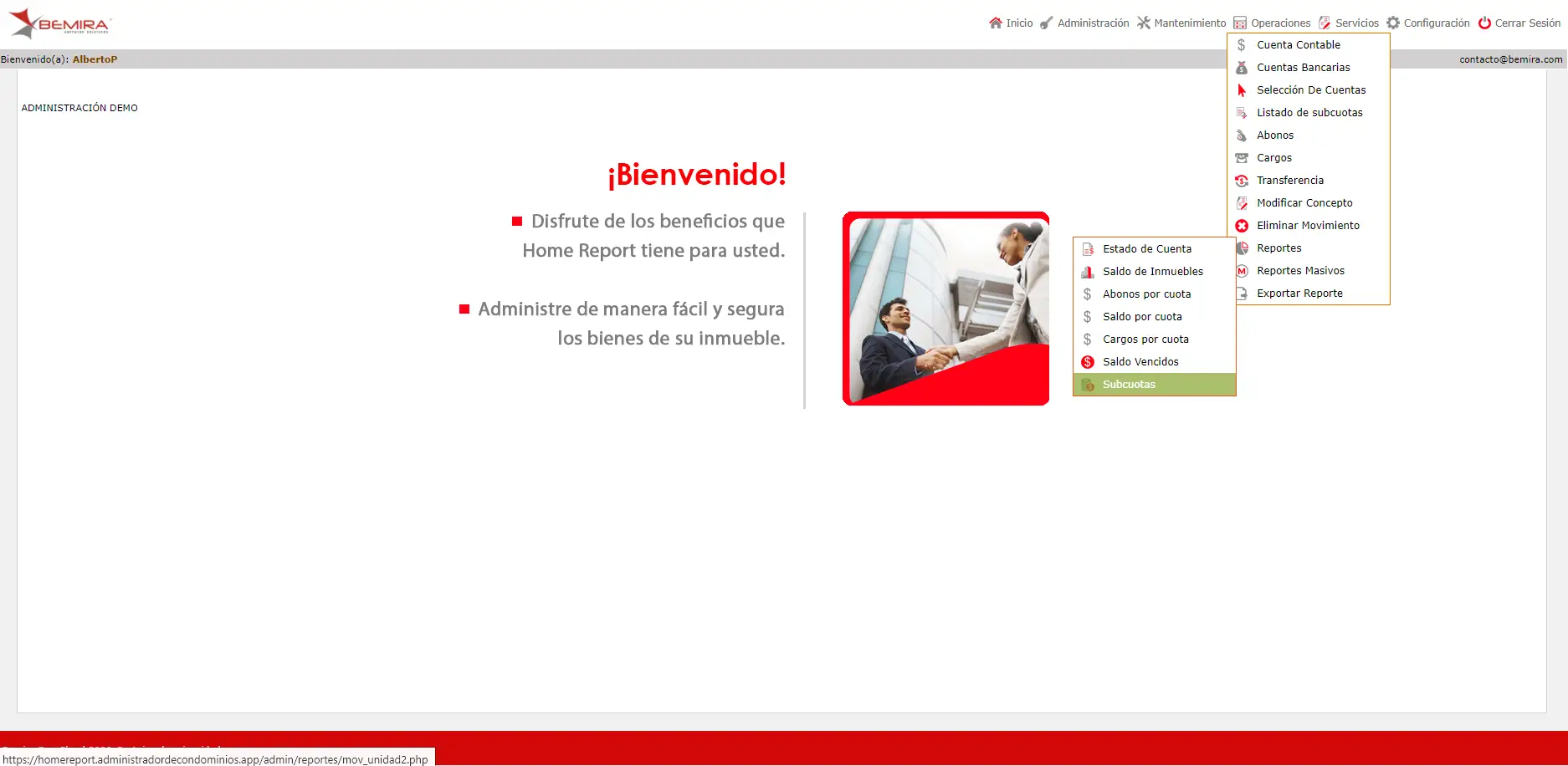Open Saldo de Inmuebles report

pos(1155,272)
